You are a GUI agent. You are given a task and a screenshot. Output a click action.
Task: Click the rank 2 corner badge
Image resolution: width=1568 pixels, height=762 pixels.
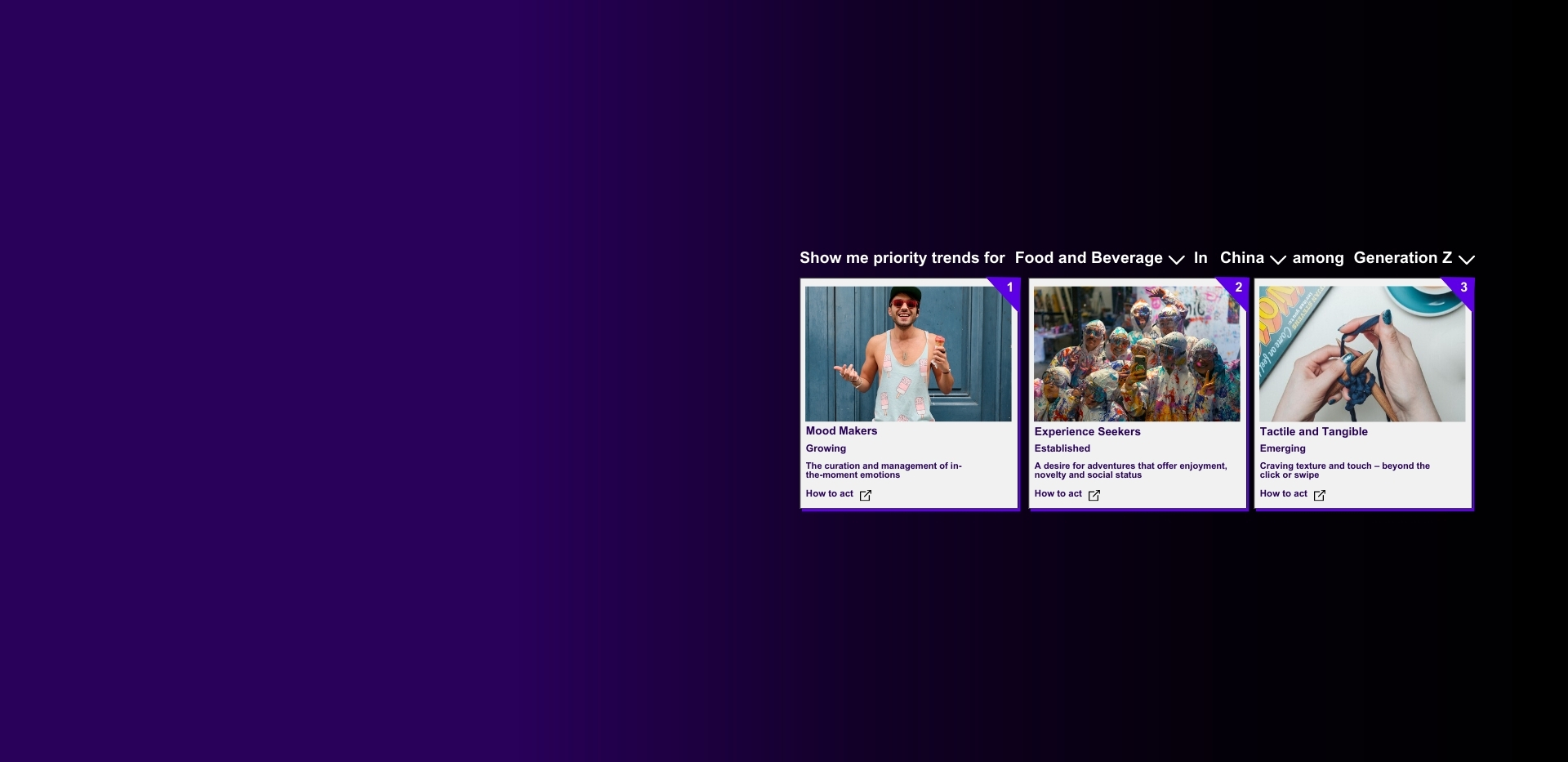(x=1238, y=287)
